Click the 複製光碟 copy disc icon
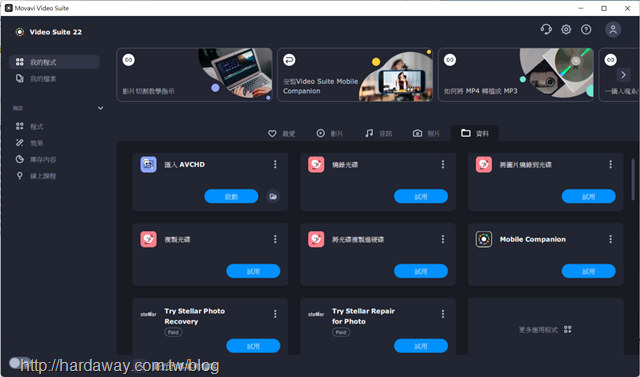 point(149,239)
